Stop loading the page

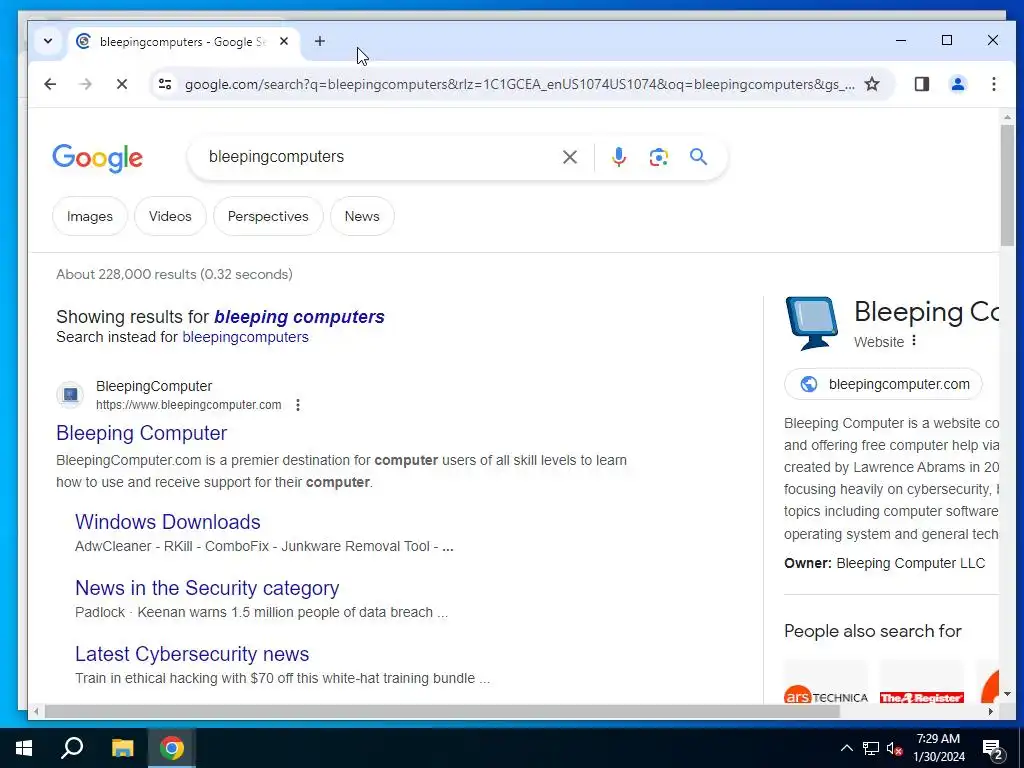[121, 84]
